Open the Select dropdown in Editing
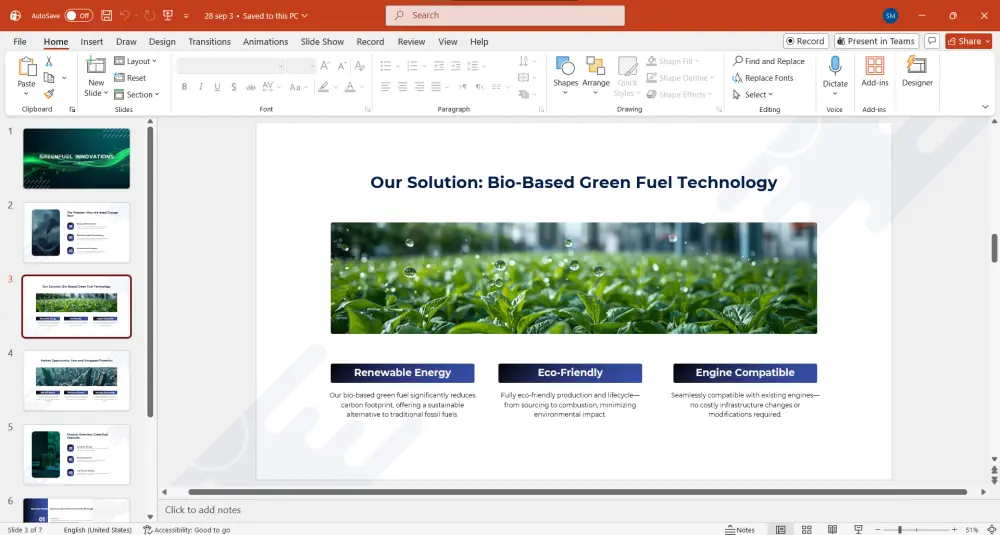This screenshot has width=1000, height=535. click(753, 94)
